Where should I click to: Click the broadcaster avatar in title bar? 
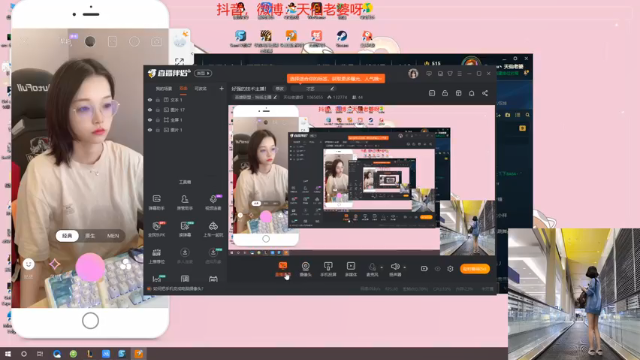click(413, 73)
